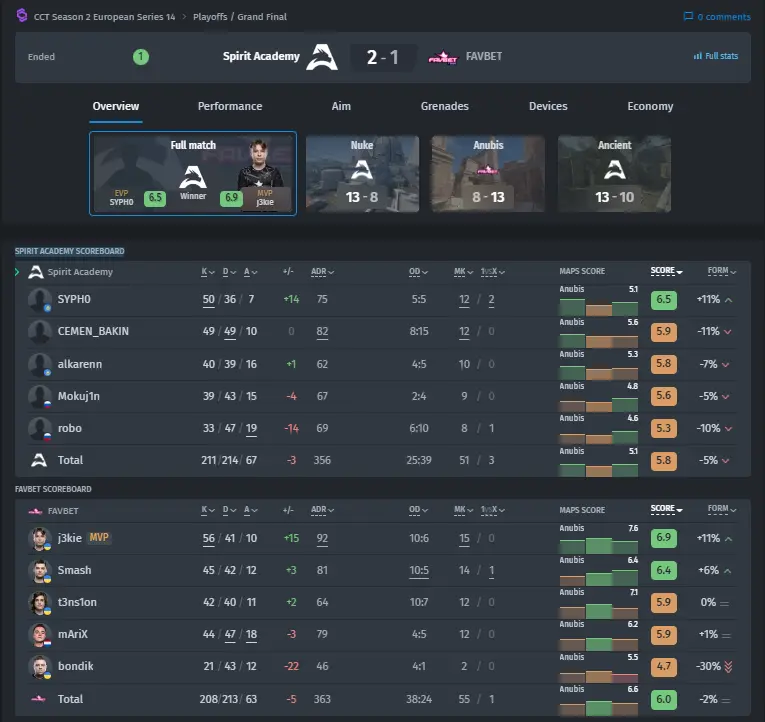Click the Full stats bar chart icon

point(698,56)
